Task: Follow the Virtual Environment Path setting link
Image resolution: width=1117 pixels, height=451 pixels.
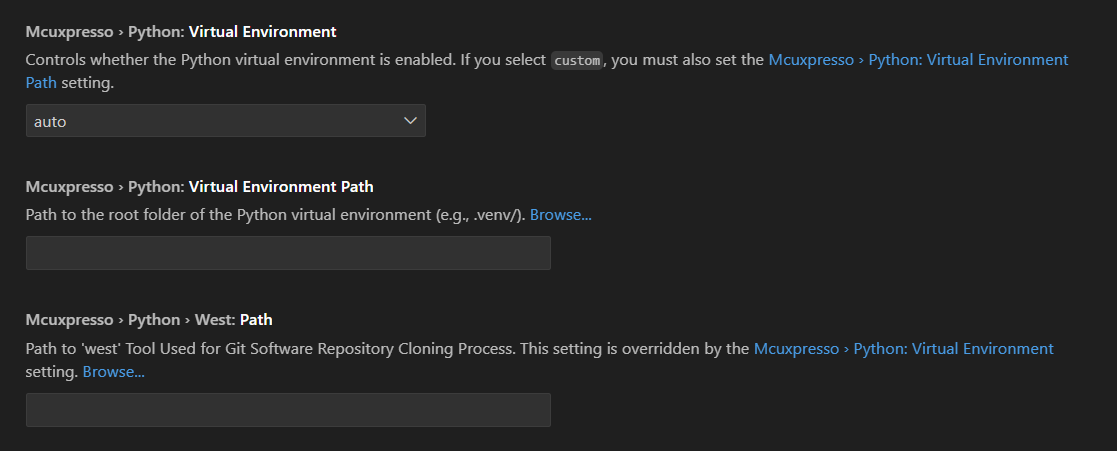Action: pyautogui.click(x=918, y=60)
